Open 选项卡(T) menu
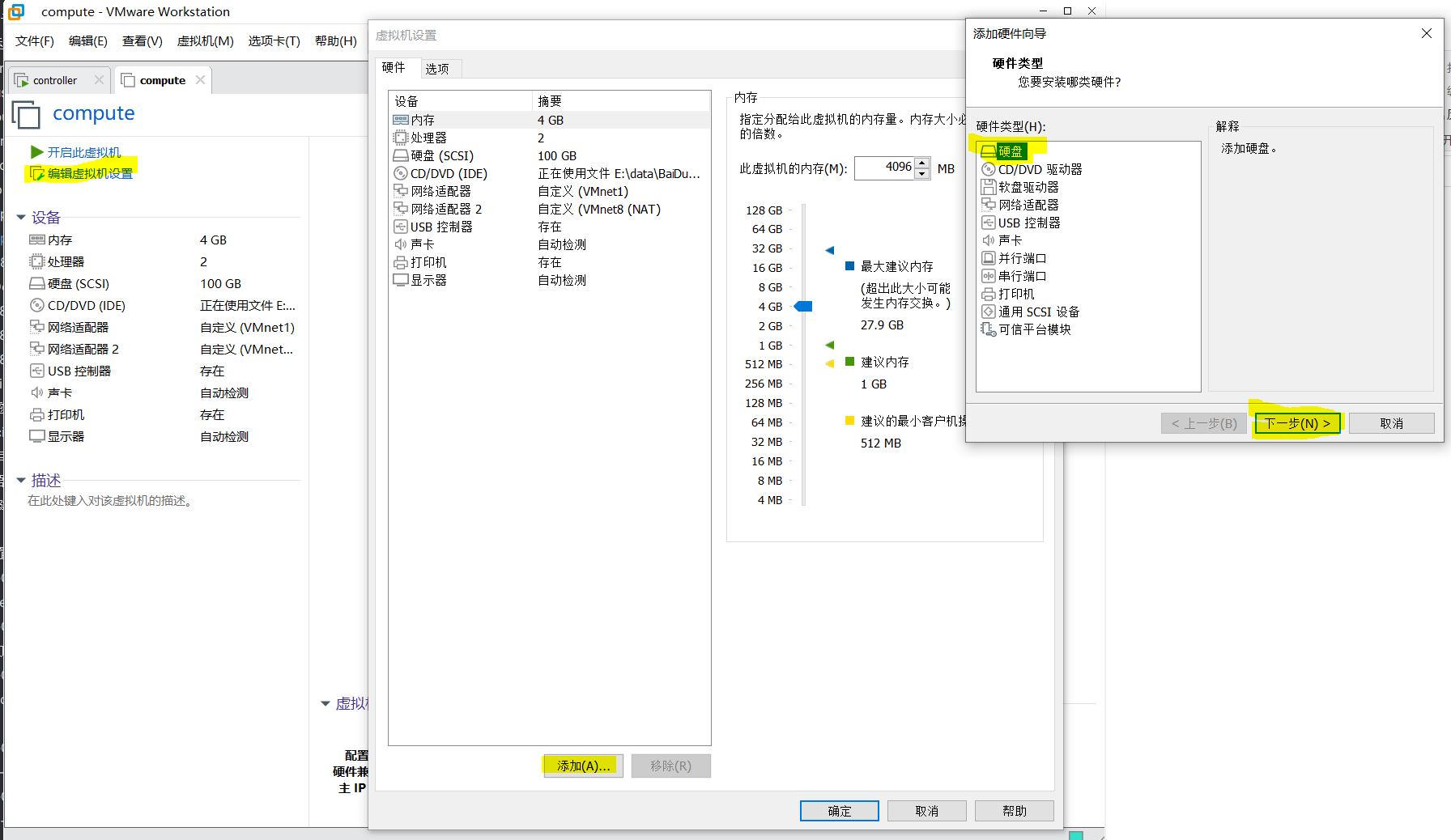Viewport: 1451px width, 840px height. click(x=274, y=41)
